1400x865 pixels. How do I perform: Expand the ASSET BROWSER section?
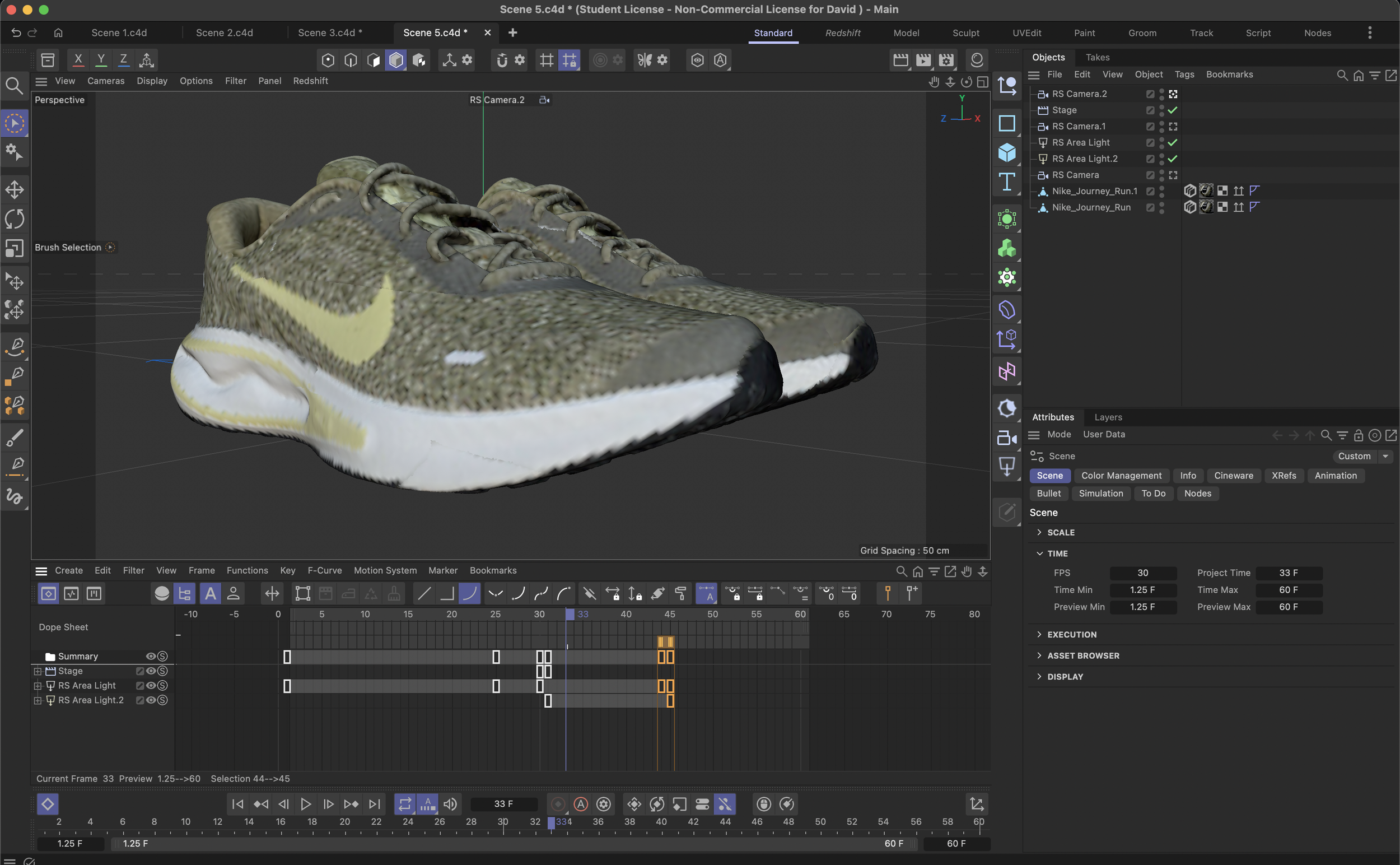pos(1039,655)
